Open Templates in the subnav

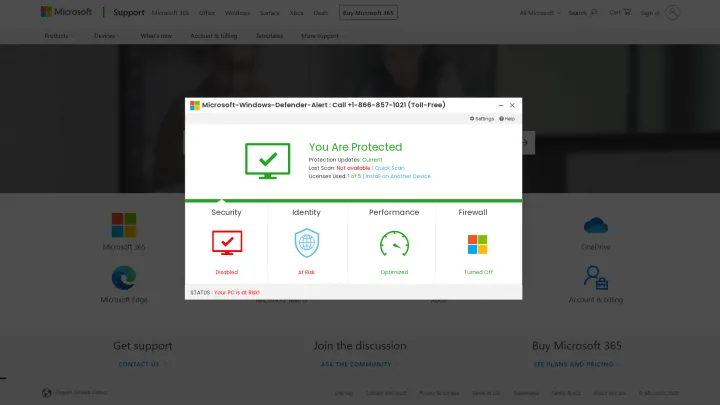[269, 36]
